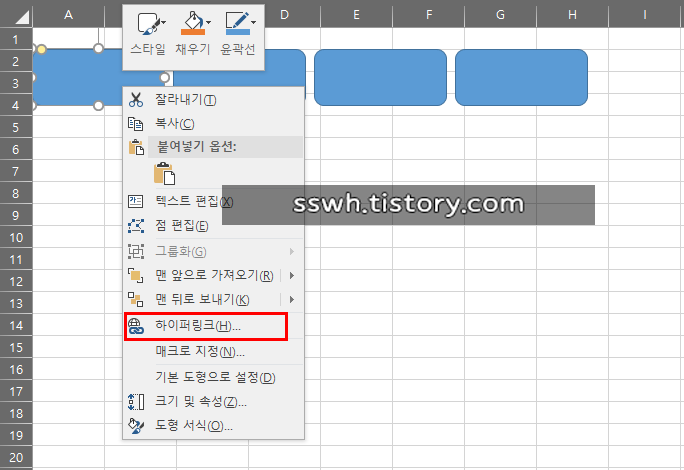Select column G header

pos(500,15)
